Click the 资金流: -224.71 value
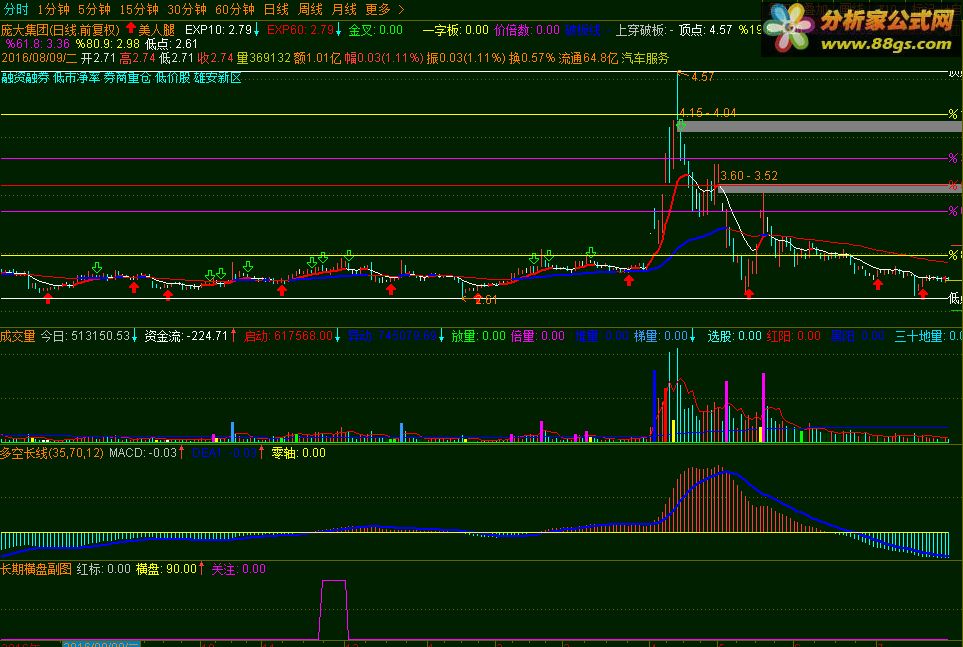Viewport: 963px width, 647px height. click(186, 336)
